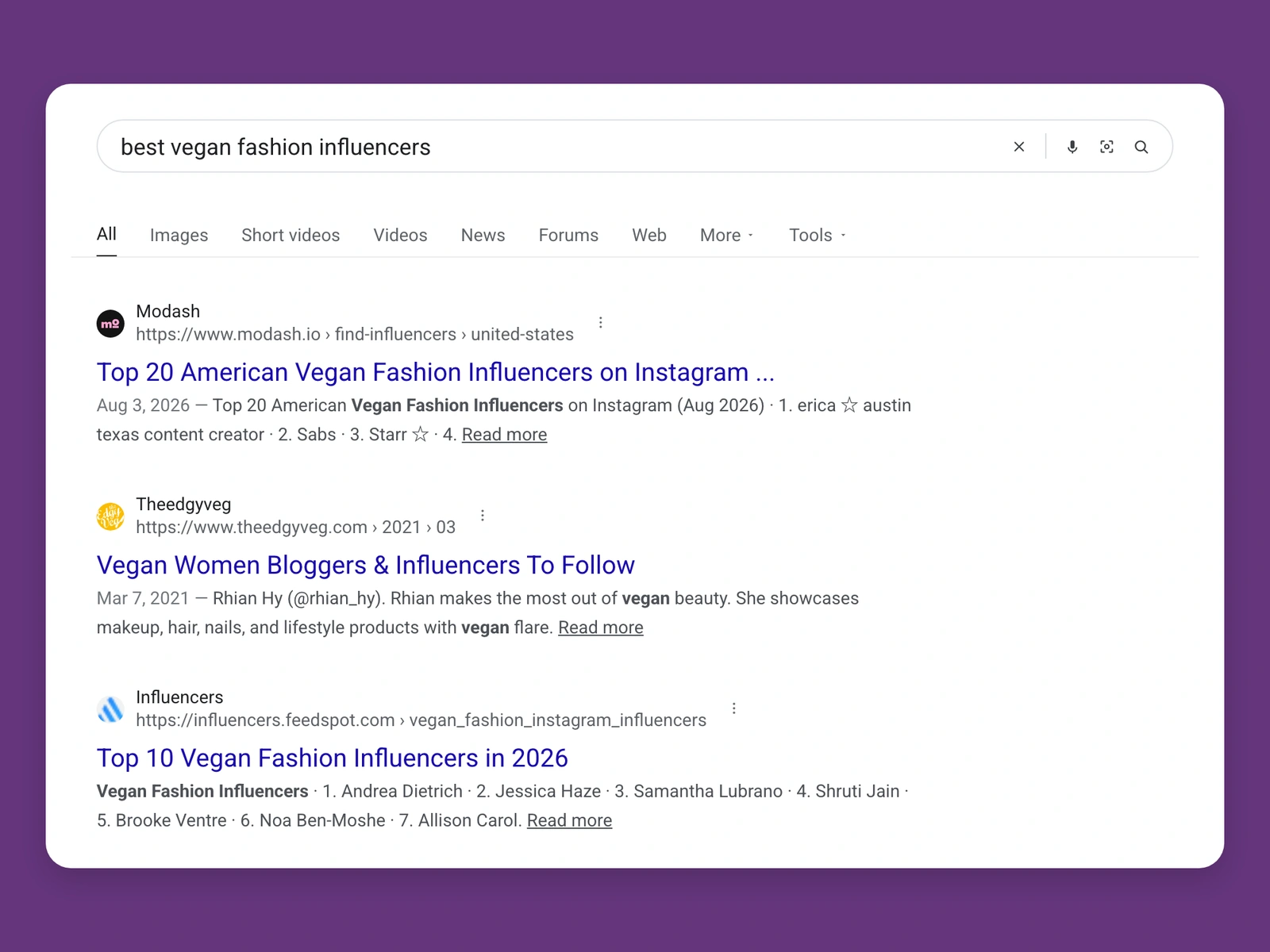This screenshot has height=952, width=1270.
Task: Switch to the Images tab
Action: pyautogui.click(x=179, y=236)
